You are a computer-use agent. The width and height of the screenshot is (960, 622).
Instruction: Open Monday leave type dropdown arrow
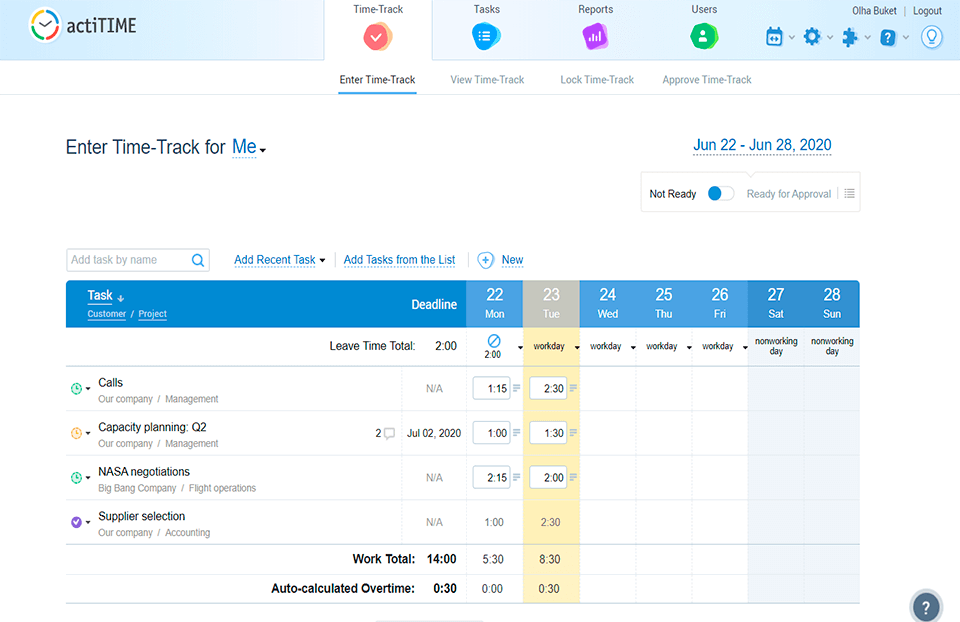(x=520, y=348)
